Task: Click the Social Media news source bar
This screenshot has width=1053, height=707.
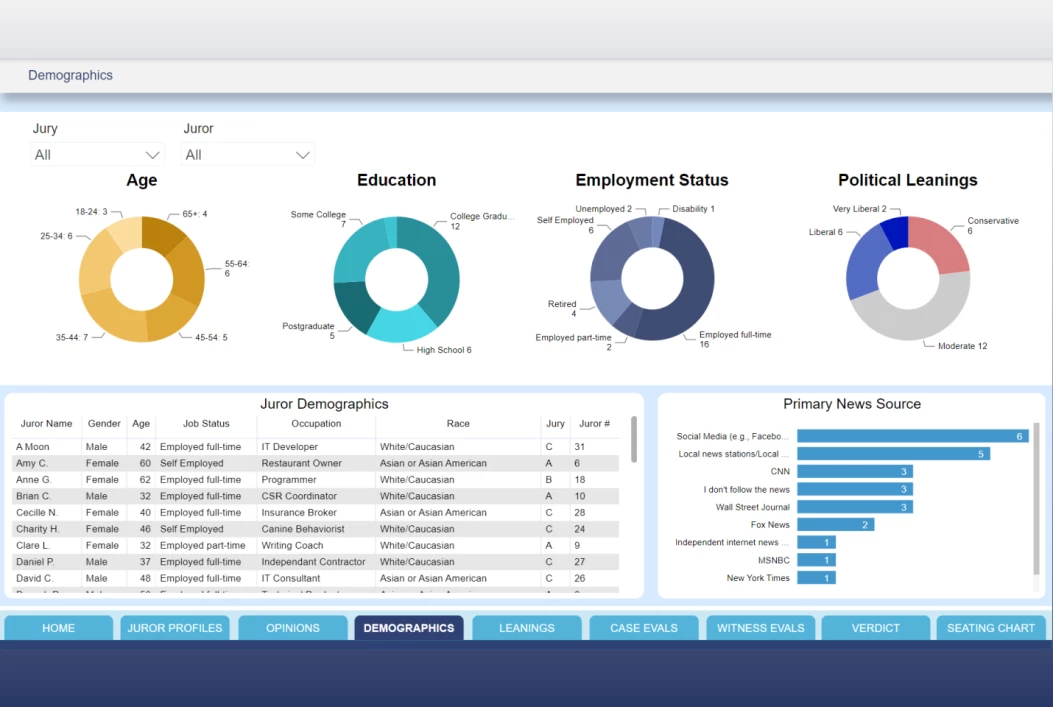Action: tap(911, 437)
